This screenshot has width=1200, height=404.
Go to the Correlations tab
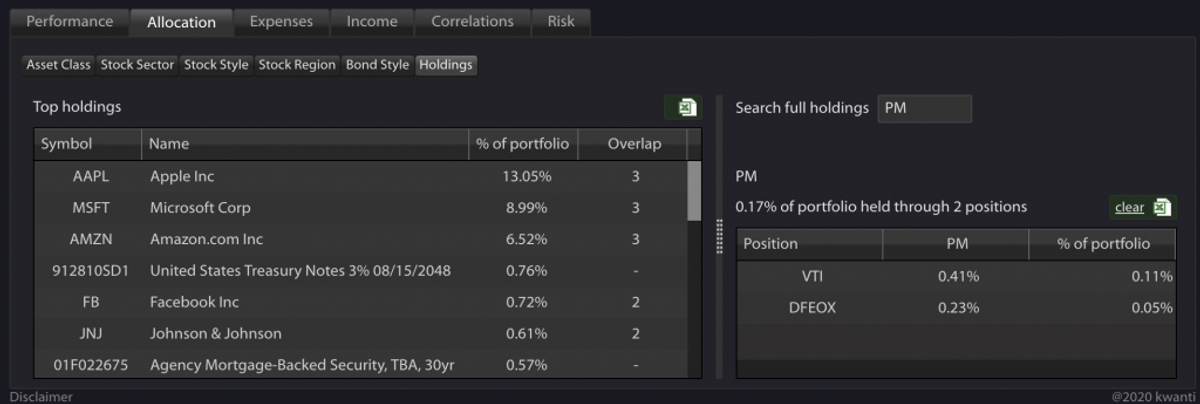point(472,21)
